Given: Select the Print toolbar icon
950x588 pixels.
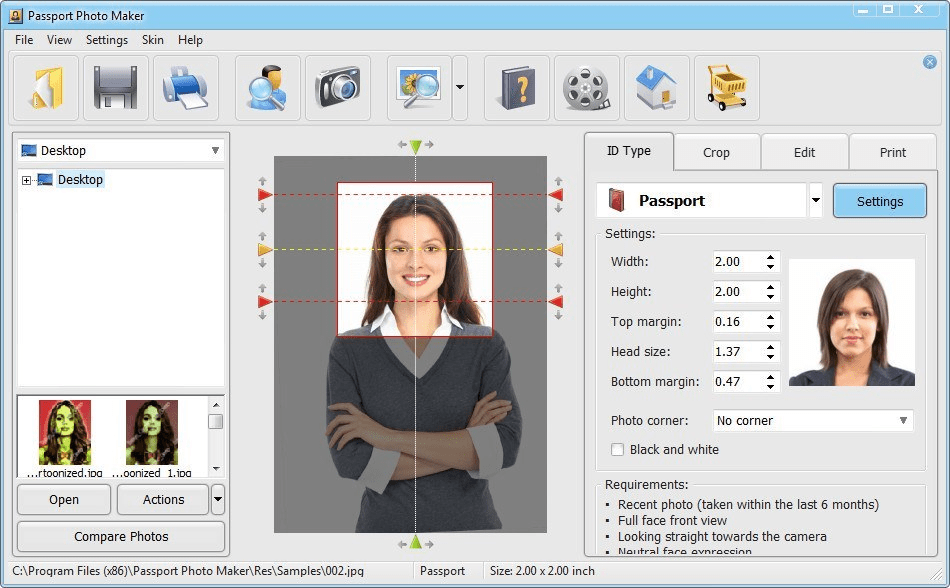Looking at the screenshot, I should pyautogui.click(x=183, y=87).
